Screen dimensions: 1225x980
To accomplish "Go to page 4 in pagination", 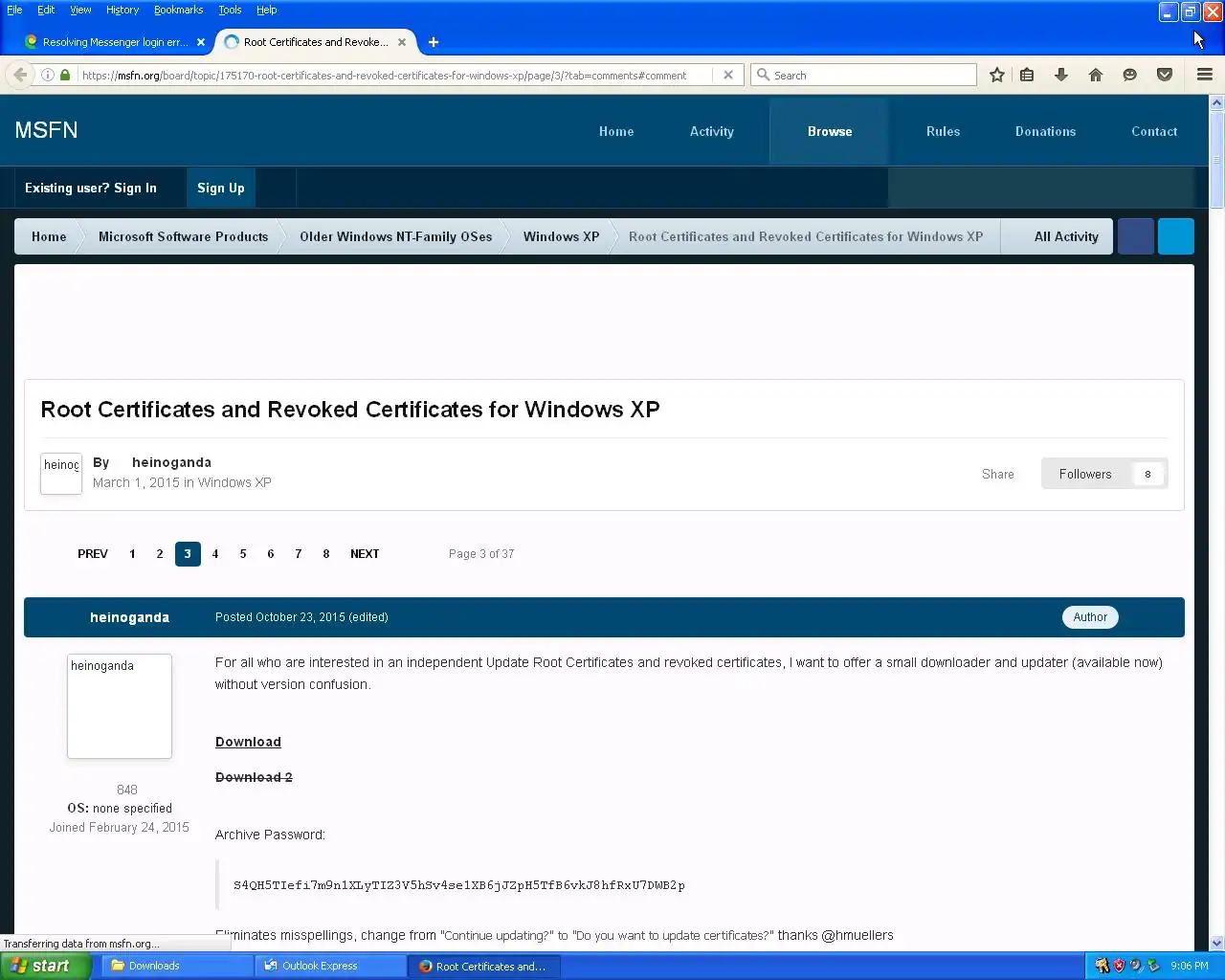I will point(215,553).
